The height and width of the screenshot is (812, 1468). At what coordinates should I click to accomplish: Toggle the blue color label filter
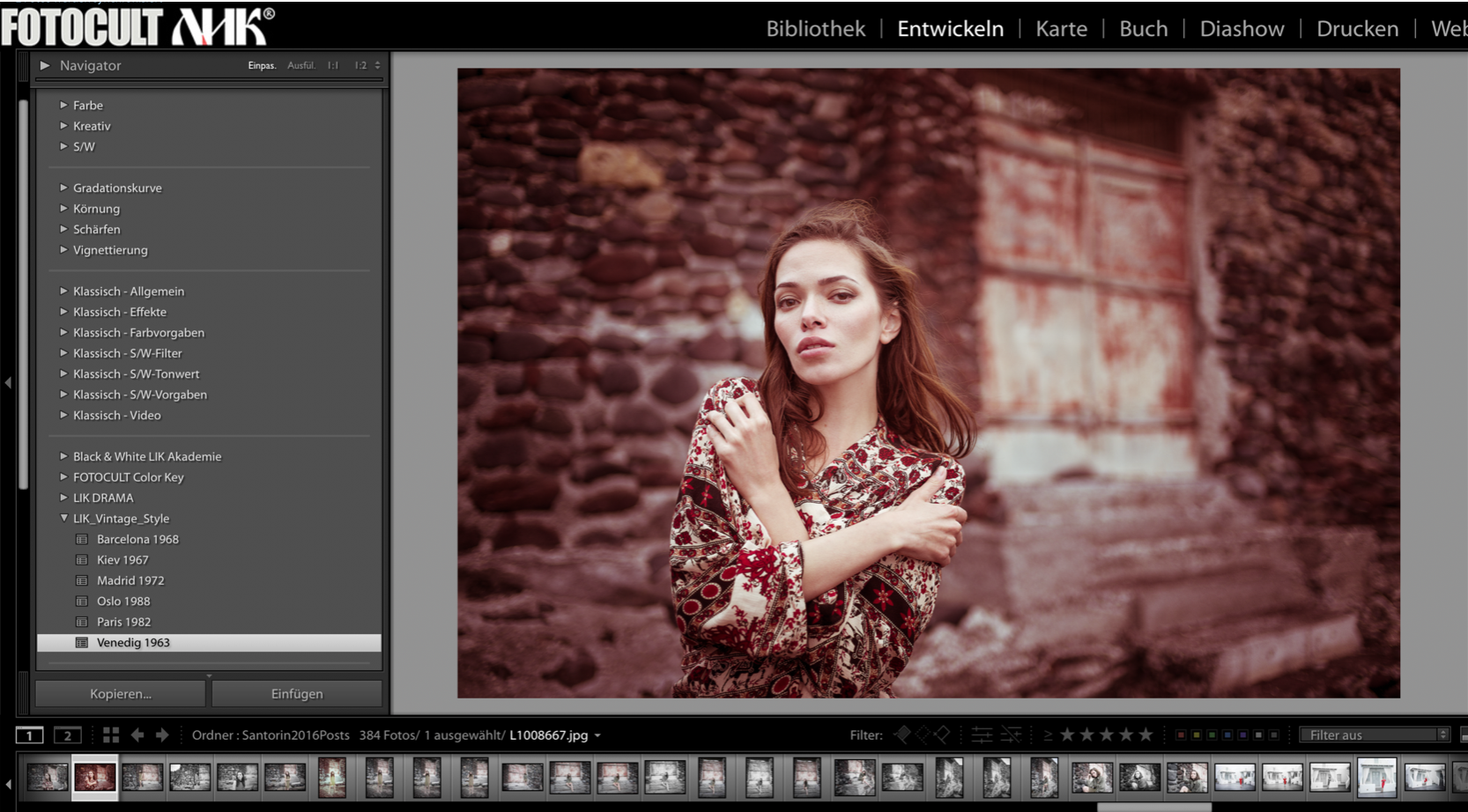coord(1227,734)
